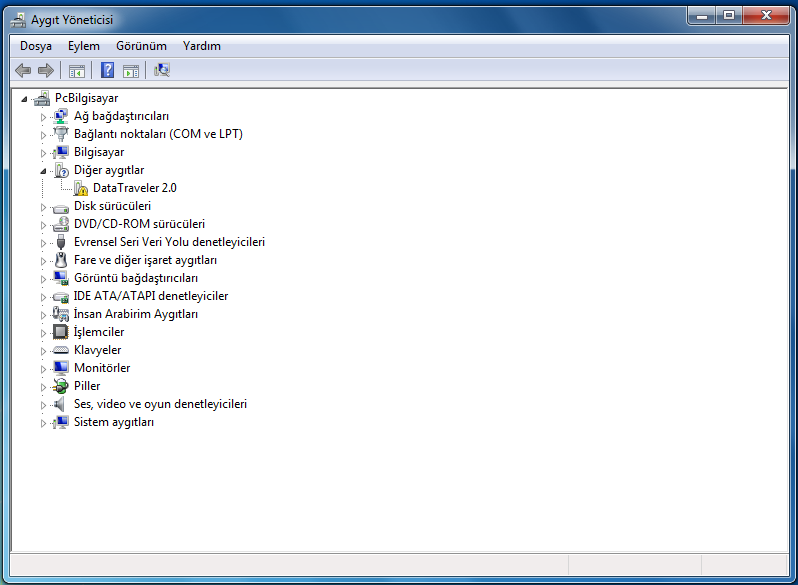Select the Piller label
The image size is (798, 585).
click(87, 386)
